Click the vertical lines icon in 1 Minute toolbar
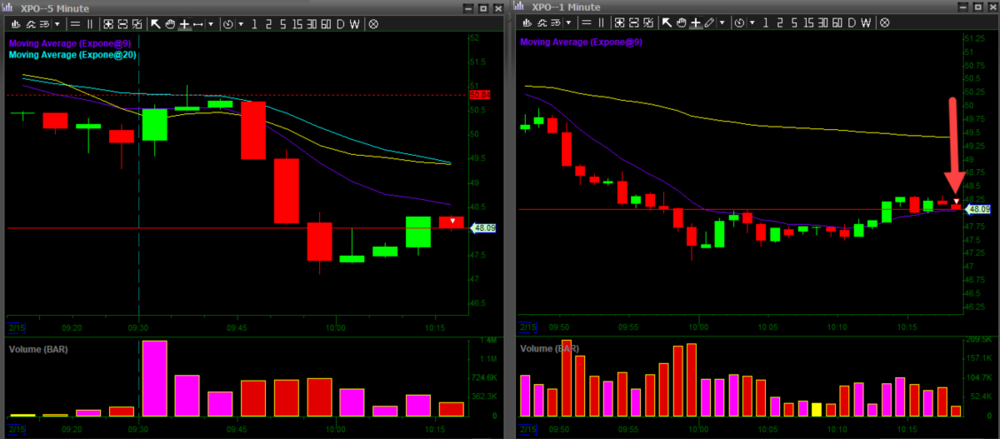 tap(602, 23)
